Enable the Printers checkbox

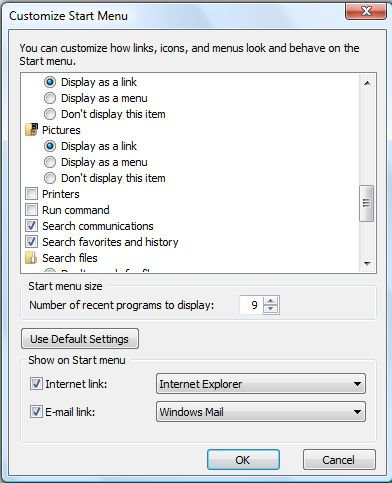click(x=32, y=194)
